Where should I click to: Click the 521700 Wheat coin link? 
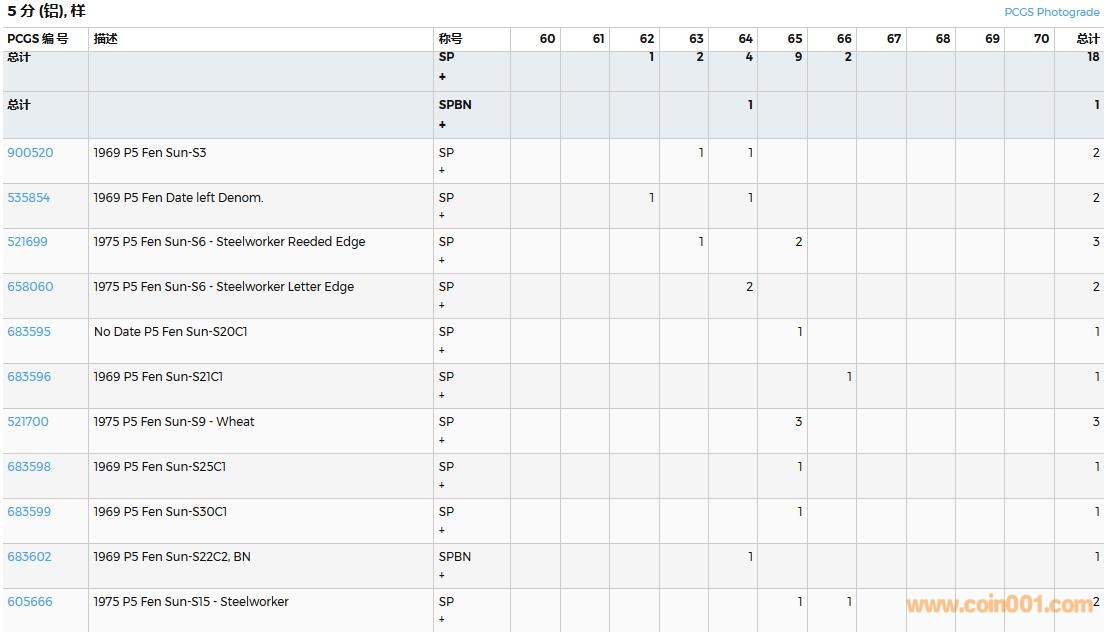point(28,422)
